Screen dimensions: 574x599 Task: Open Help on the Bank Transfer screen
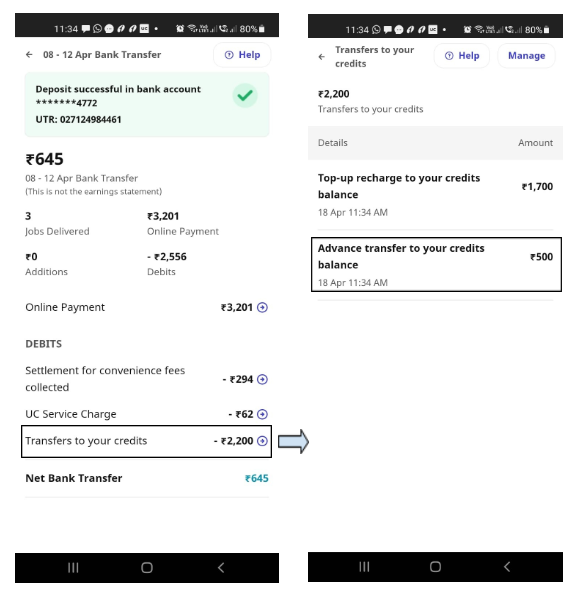[242, 55]
